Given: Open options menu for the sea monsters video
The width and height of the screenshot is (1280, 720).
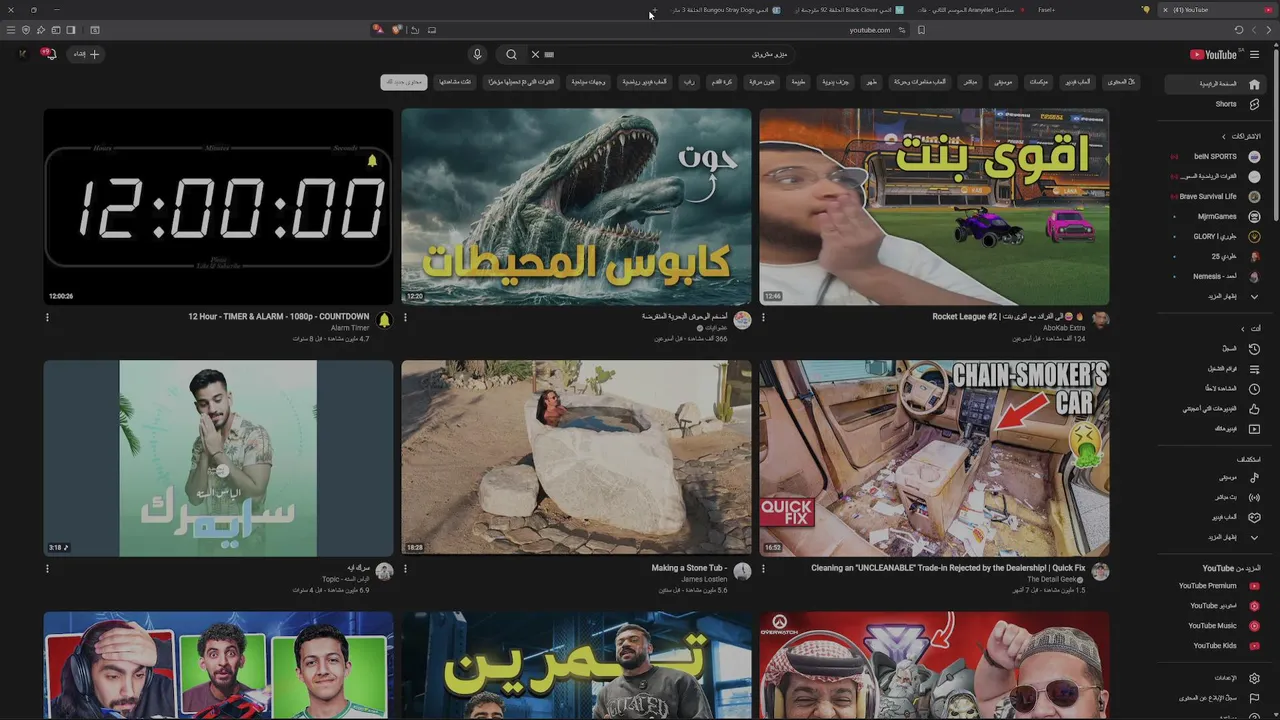Looking at the screenshot, I should (x=405, y=318).
